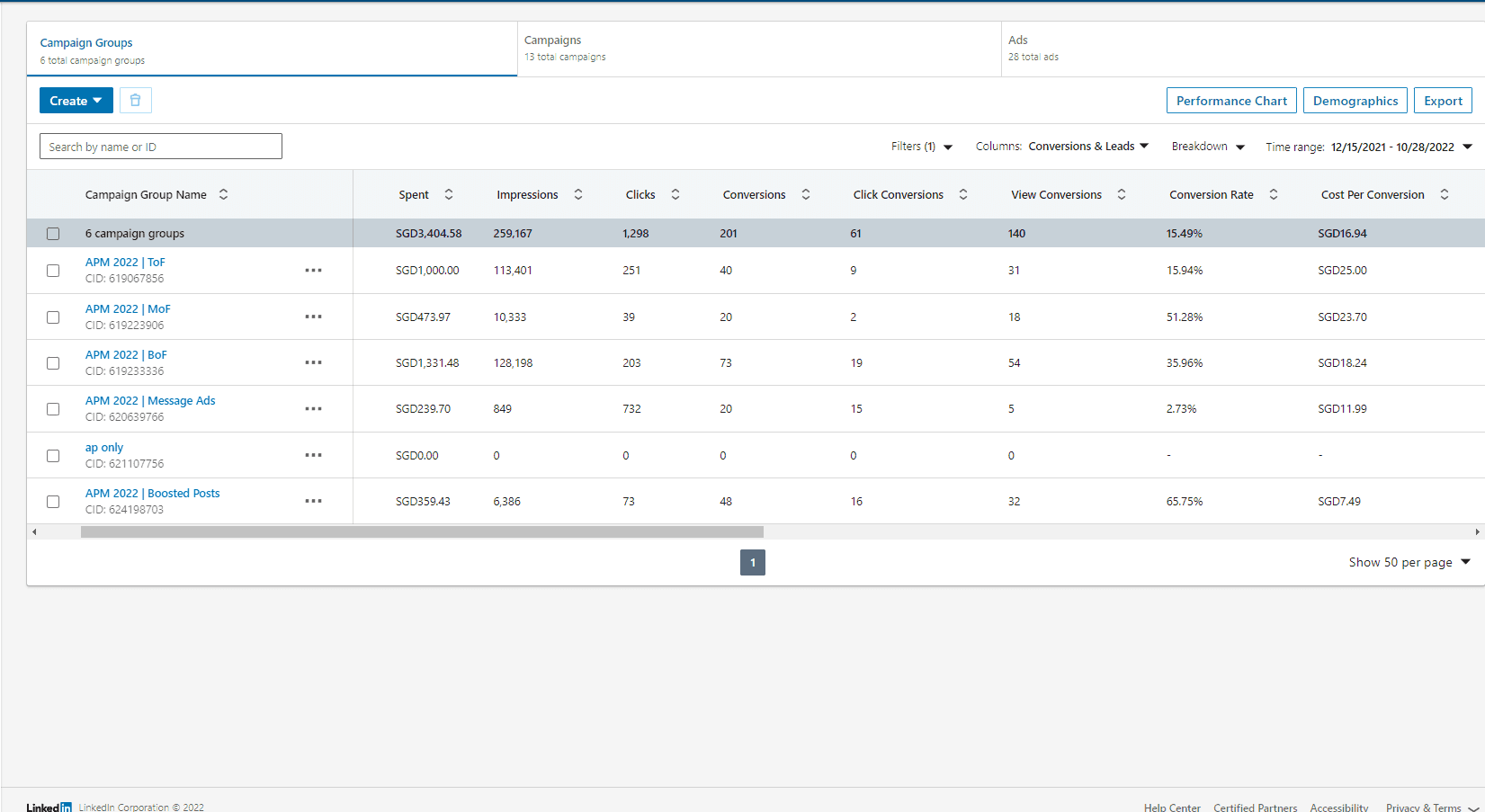1485x812 pixels.
Task: Check the APM 2022 | BoF row
Action: pos(53,363)
